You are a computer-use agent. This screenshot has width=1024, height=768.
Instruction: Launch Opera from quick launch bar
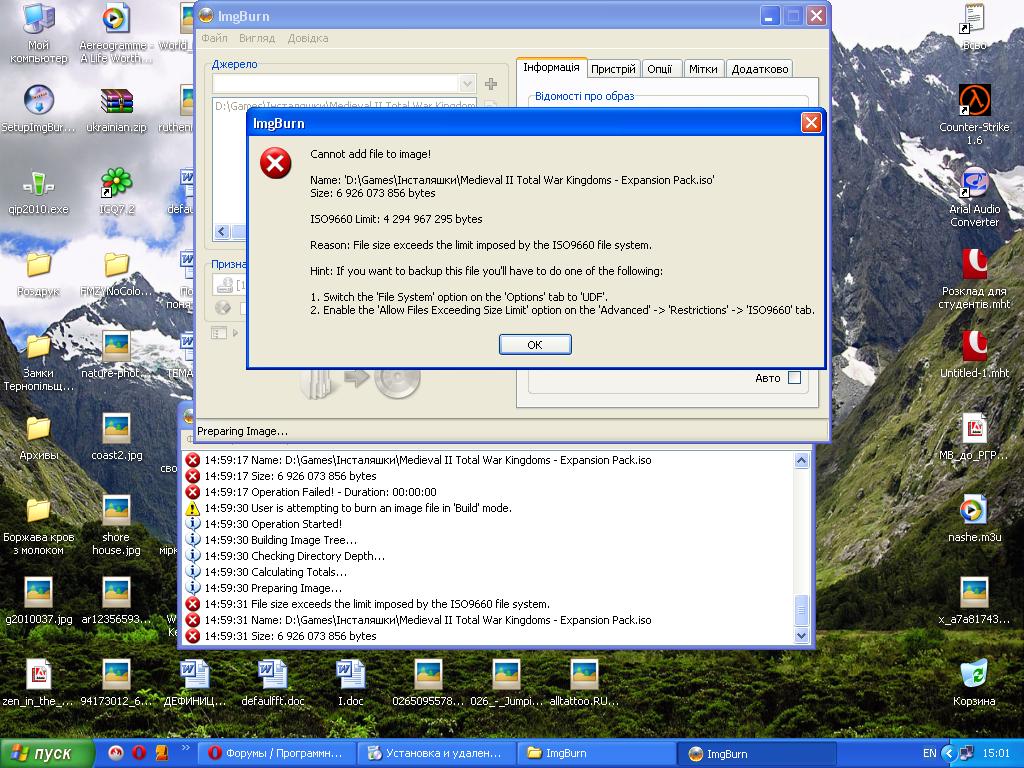tap(139, 753)
